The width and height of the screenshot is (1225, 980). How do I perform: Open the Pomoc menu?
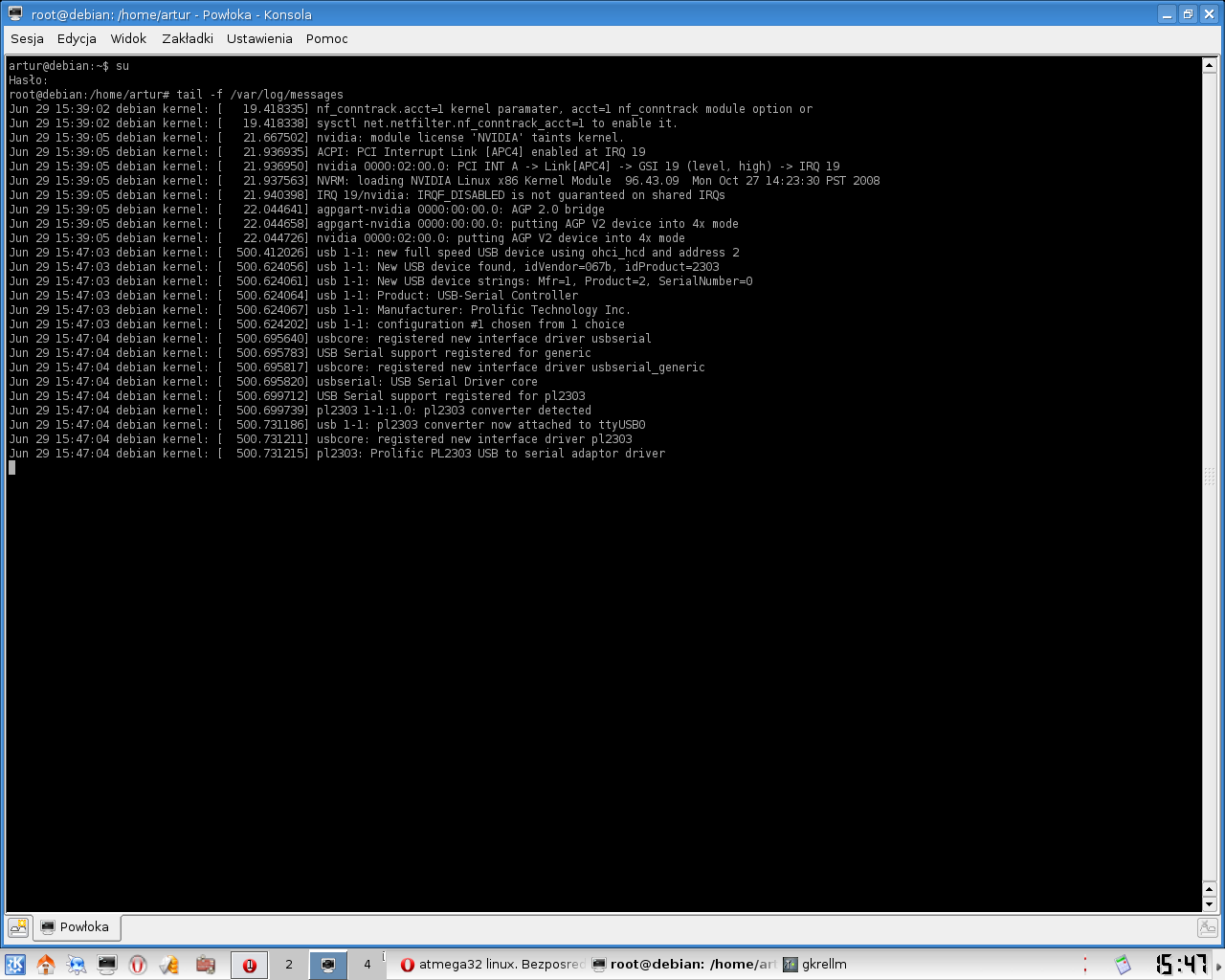[x=327, y=39]
